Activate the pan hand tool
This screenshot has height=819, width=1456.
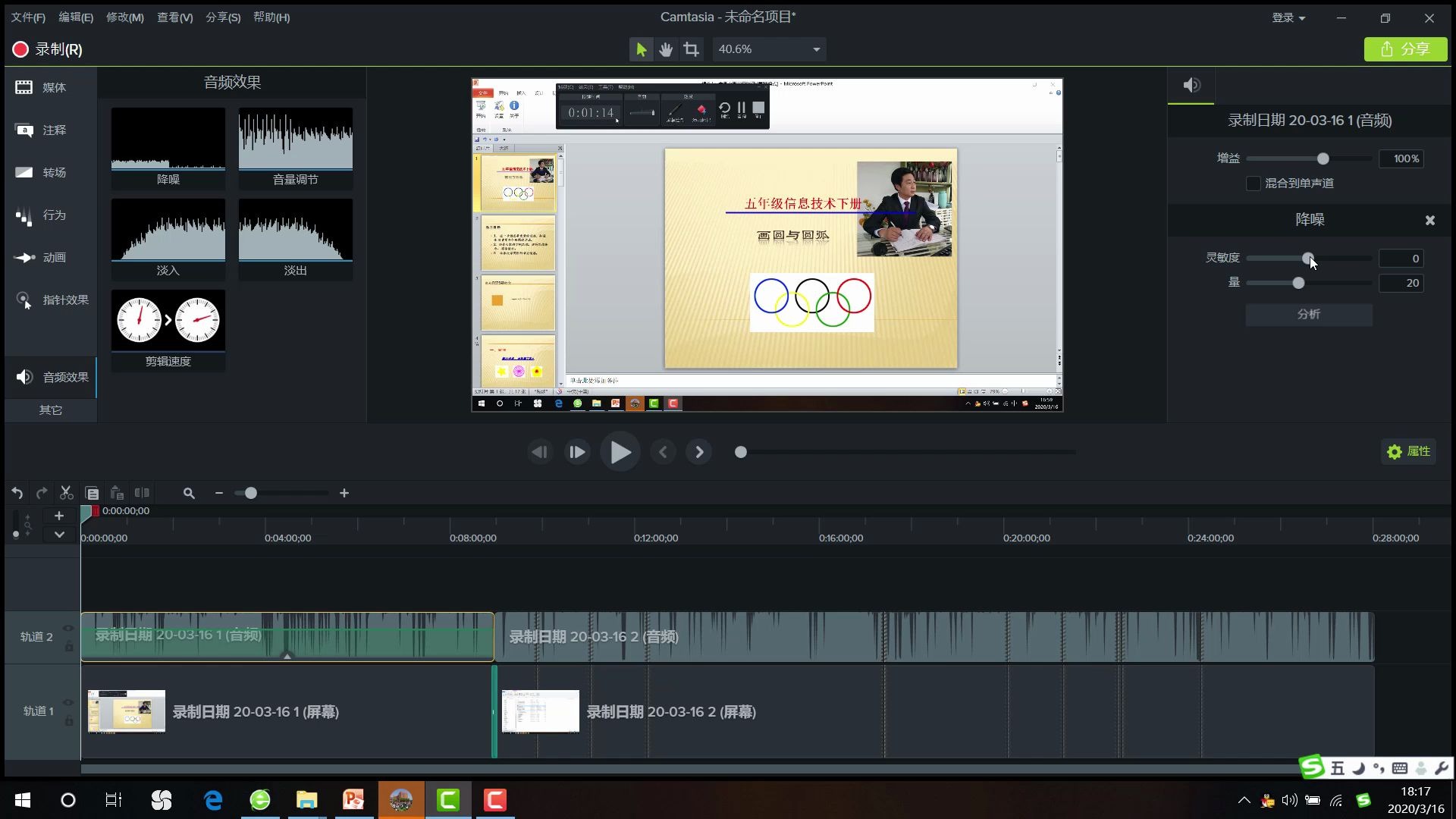click(666, 49)
